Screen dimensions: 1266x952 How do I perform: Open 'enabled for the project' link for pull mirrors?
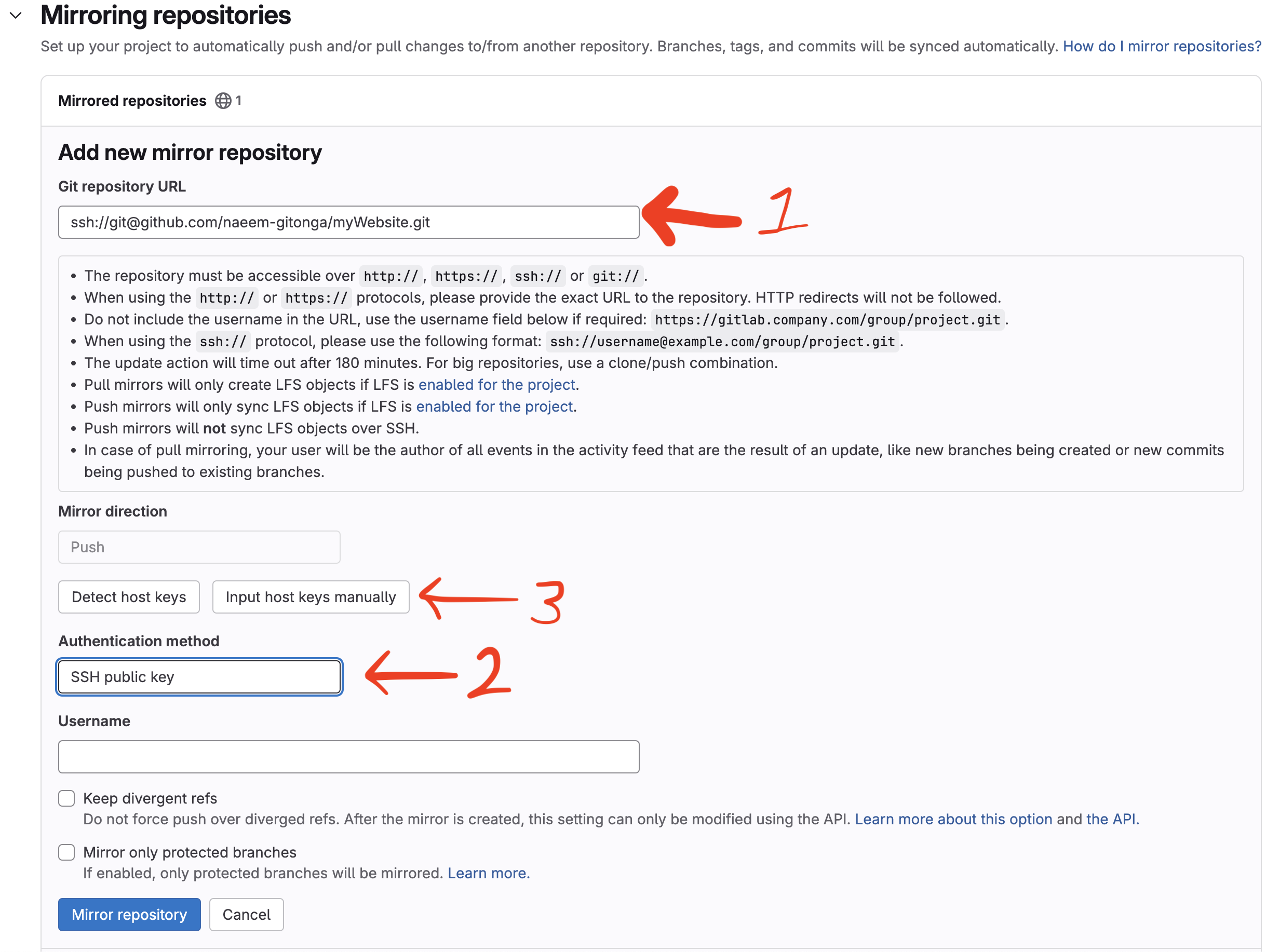(496, 385)
